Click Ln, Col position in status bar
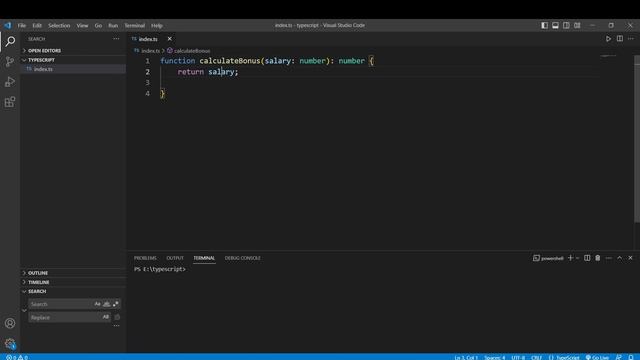This screenshot has height=360, width=640. coord(466,357)
